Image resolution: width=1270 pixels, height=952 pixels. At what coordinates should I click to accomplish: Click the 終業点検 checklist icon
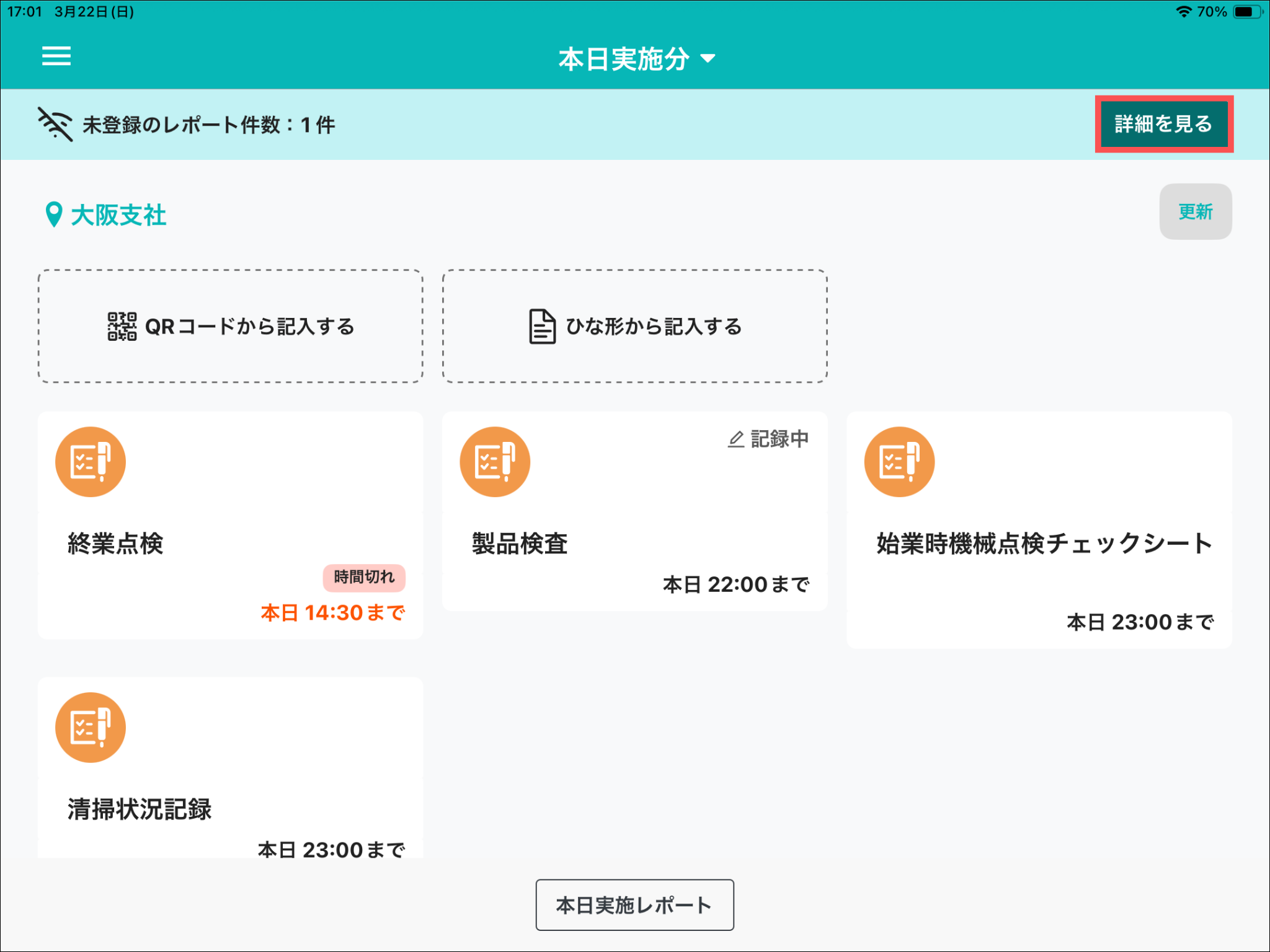pos(91,462)
